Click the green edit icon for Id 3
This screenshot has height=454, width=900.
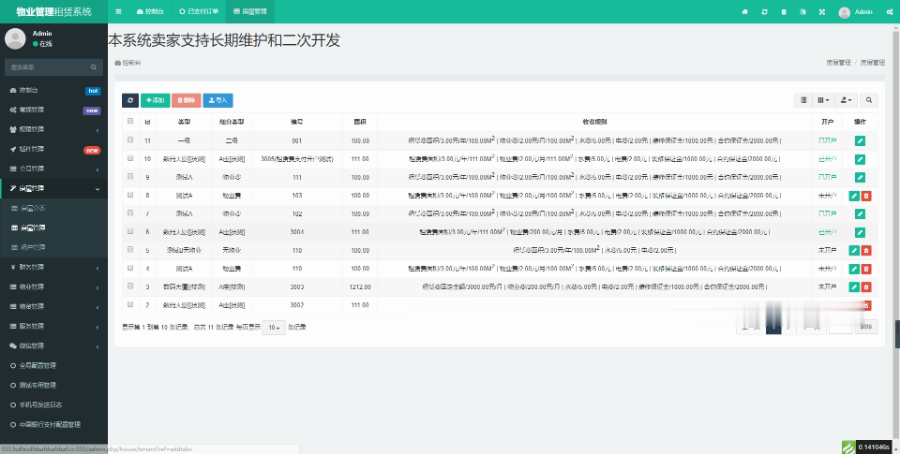(x=854, y=287)
